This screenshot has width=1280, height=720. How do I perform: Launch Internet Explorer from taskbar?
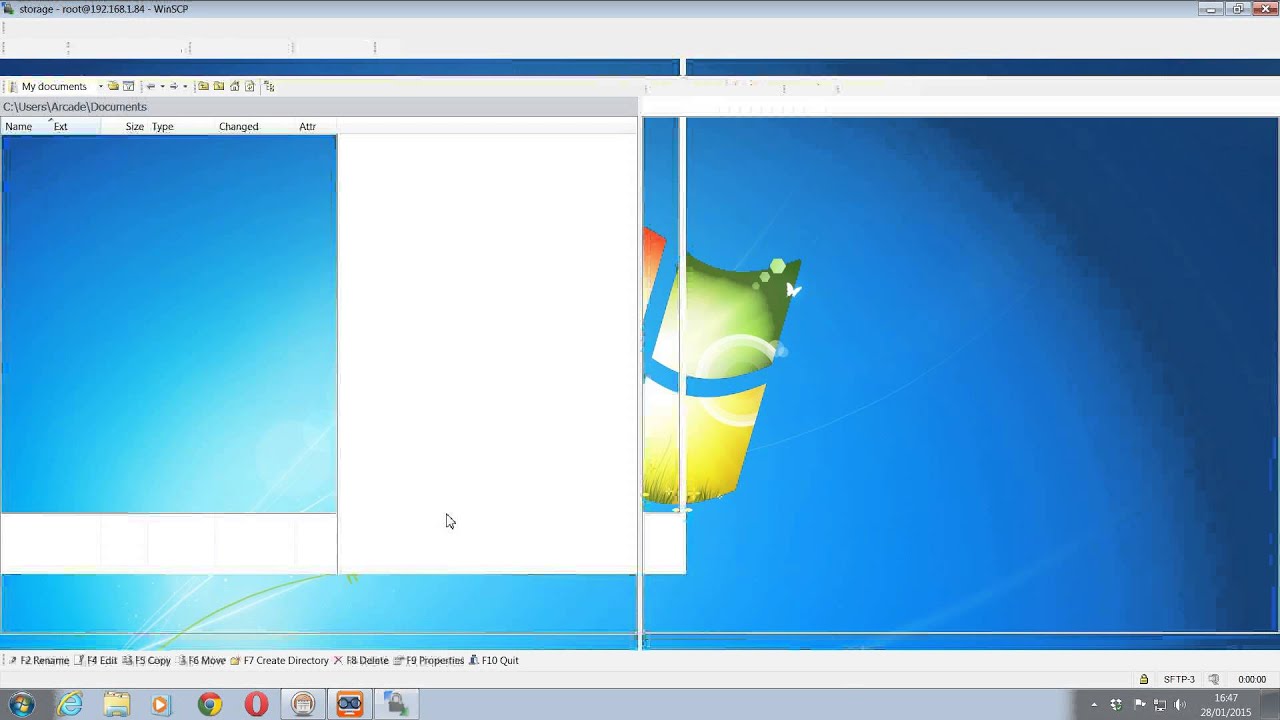point(70,704)
